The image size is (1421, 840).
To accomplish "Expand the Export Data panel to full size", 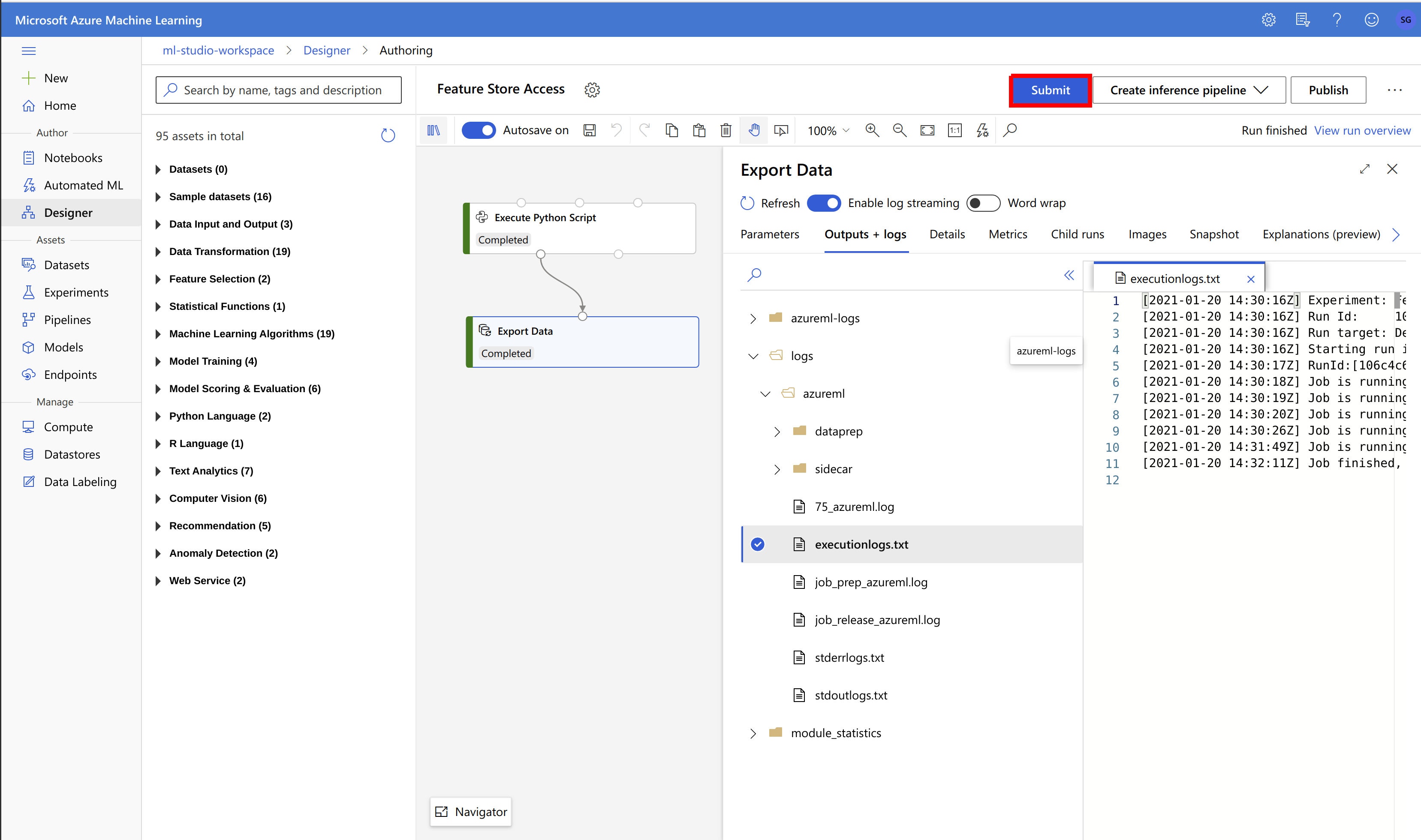I will [1365, 169].
